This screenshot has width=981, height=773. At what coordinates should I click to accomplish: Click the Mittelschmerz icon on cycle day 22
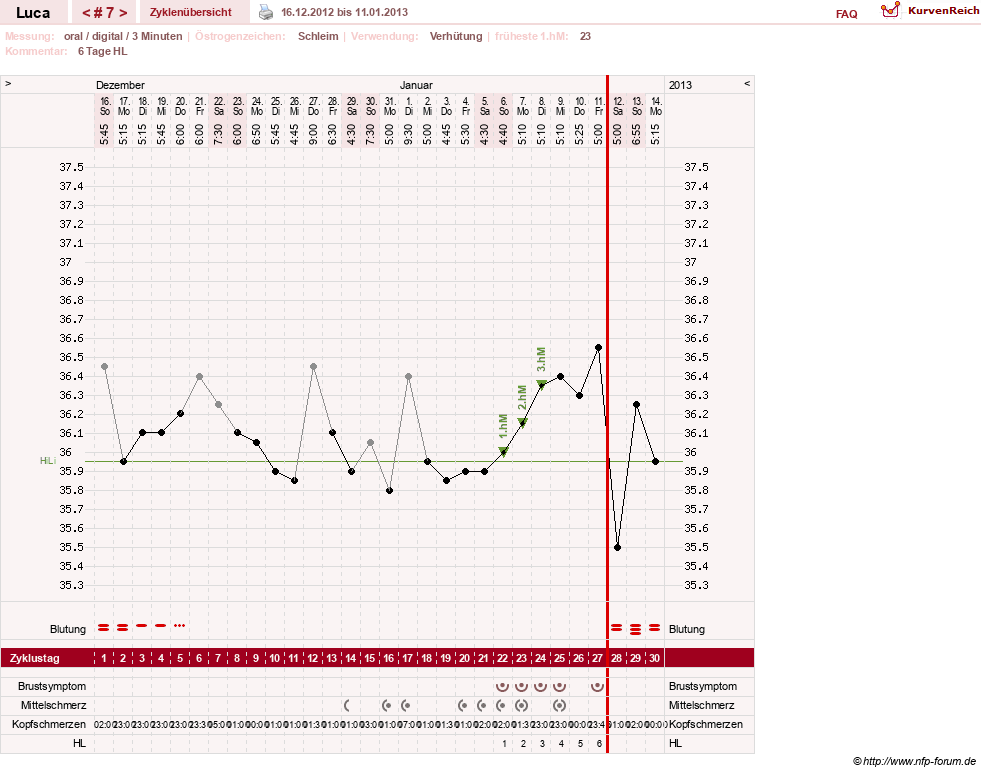click(x=501, y=705)
